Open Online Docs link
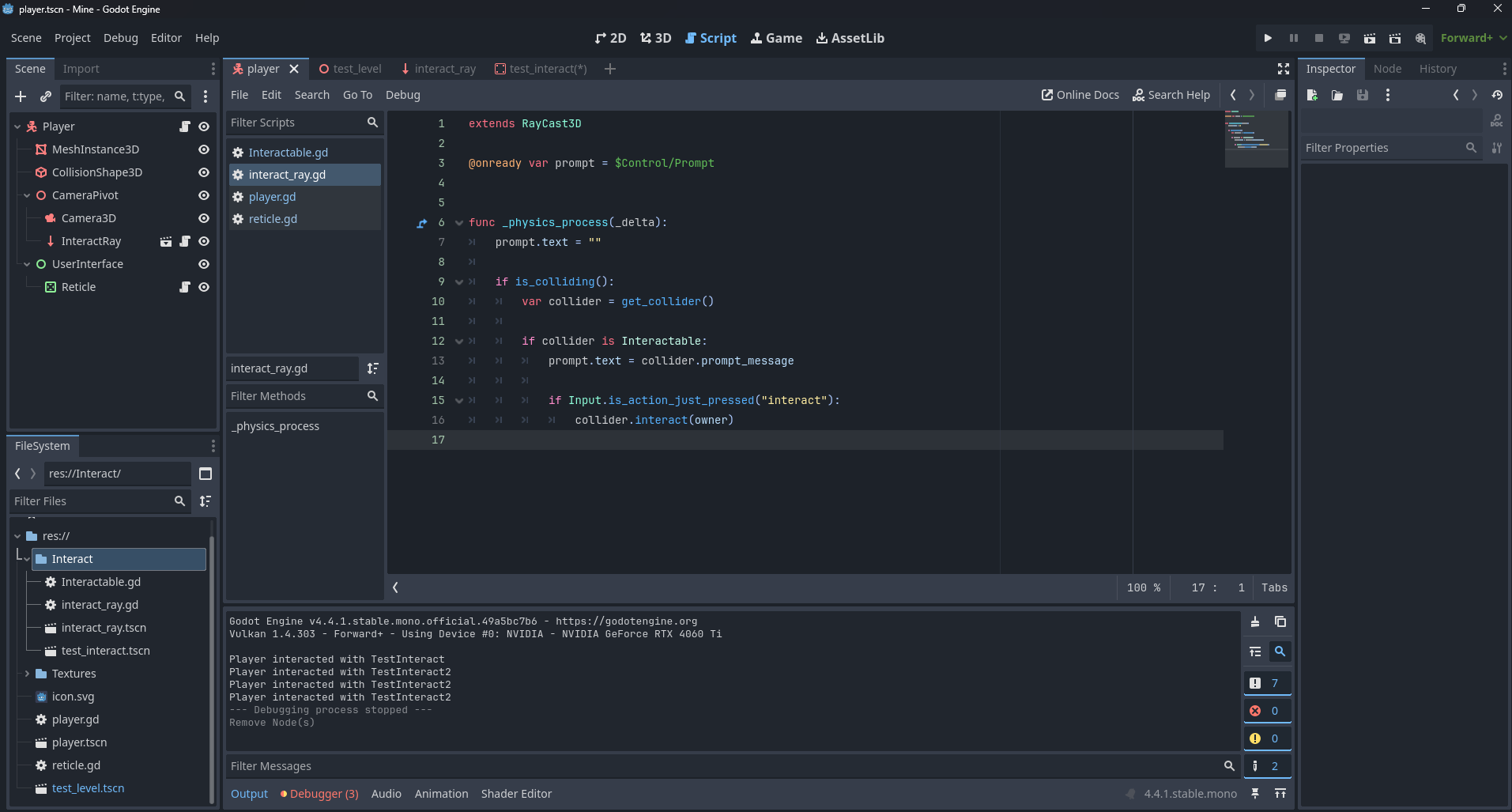This screenshot has width=1512, height=812. 1080,95
